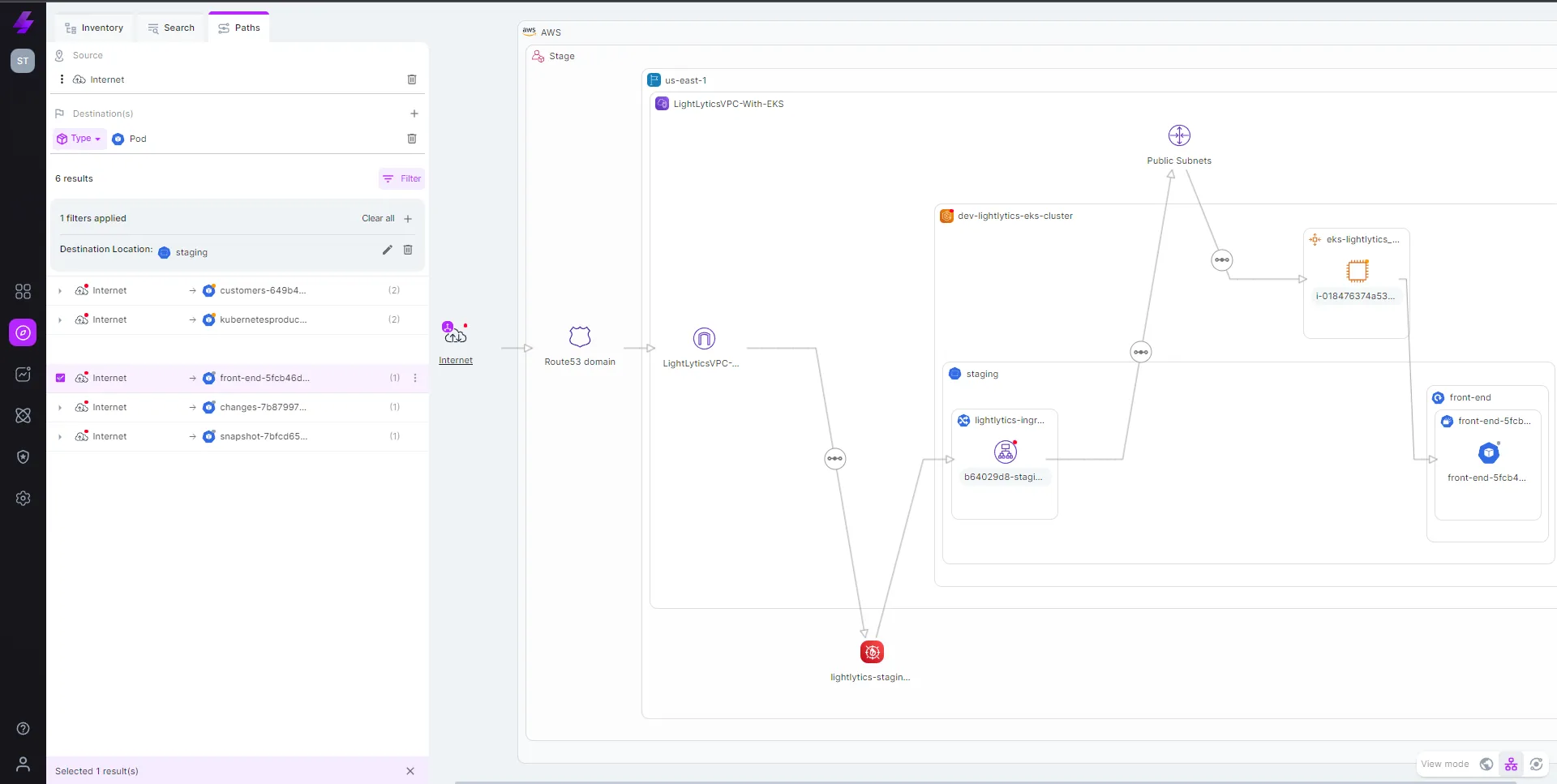This screenshot has width=1557, height=784.
Task: Select the front-end-5fcb4 pod node
Action: pos(1489,452)
